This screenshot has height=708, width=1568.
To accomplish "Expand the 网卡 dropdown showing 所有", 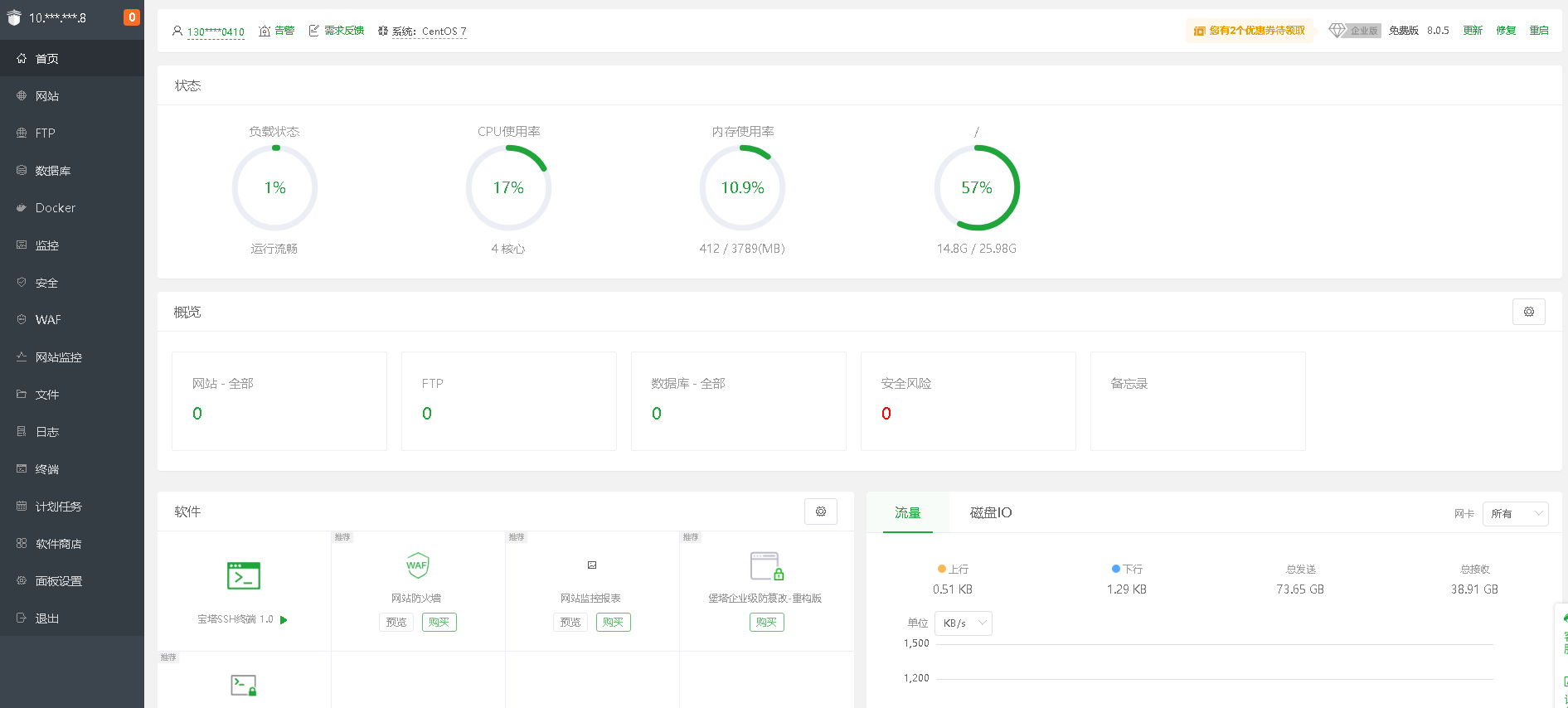I will point(1515,514).
